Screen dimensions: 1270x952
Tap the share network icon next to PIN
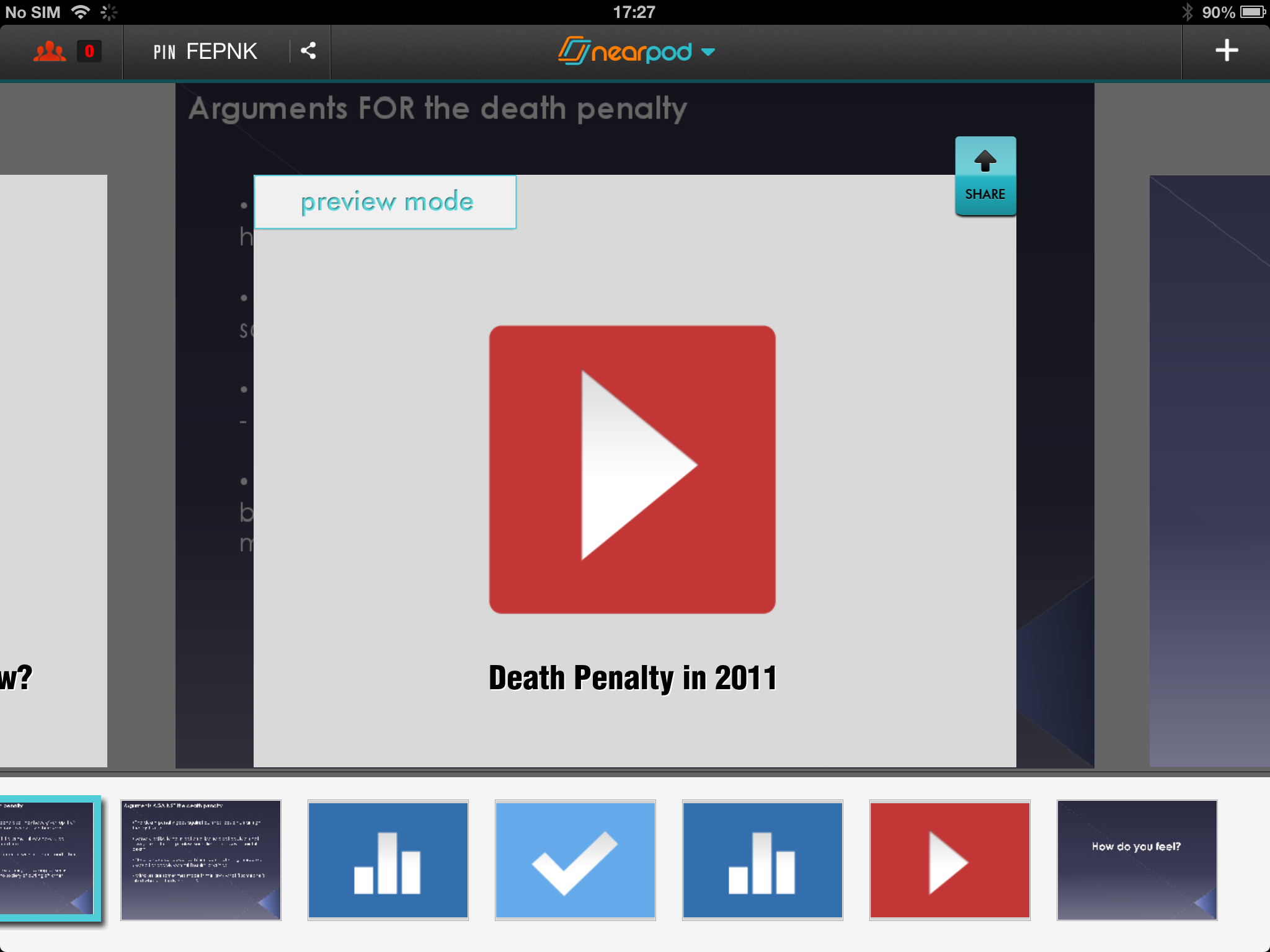pyautogui.click(x=308, y=51)
